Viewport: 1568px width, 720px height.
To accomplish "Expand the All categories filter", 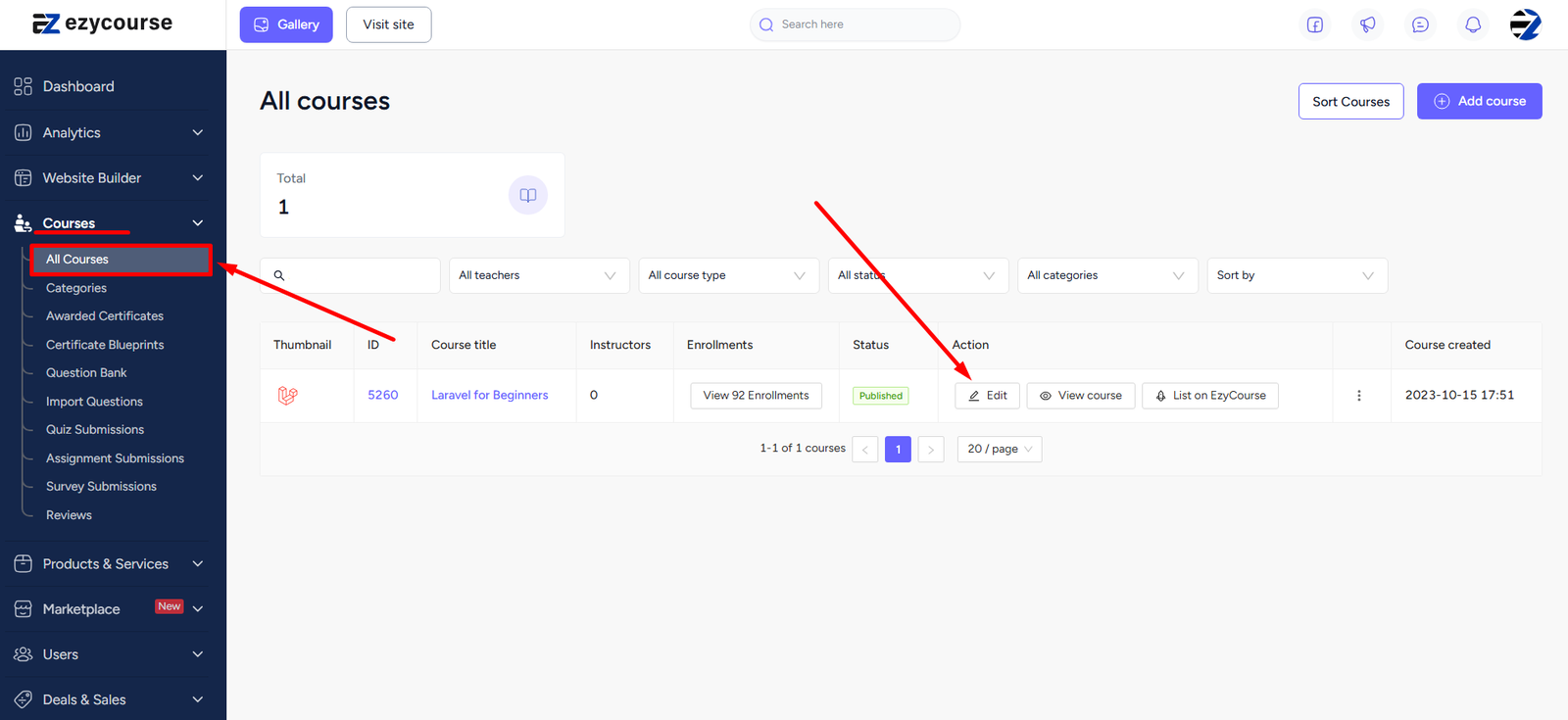I will [1106, 275].
